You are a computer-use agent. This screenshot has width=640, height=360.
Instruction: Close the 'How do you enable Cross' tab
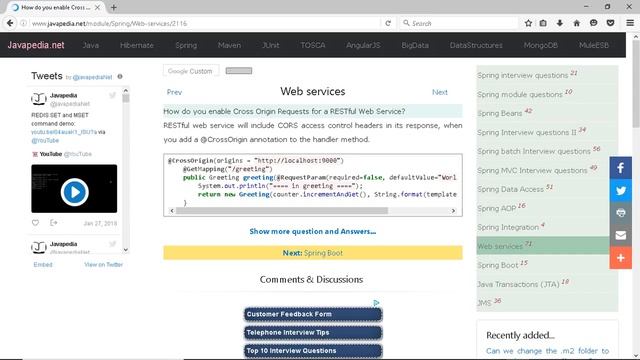[x=98, y=7]
